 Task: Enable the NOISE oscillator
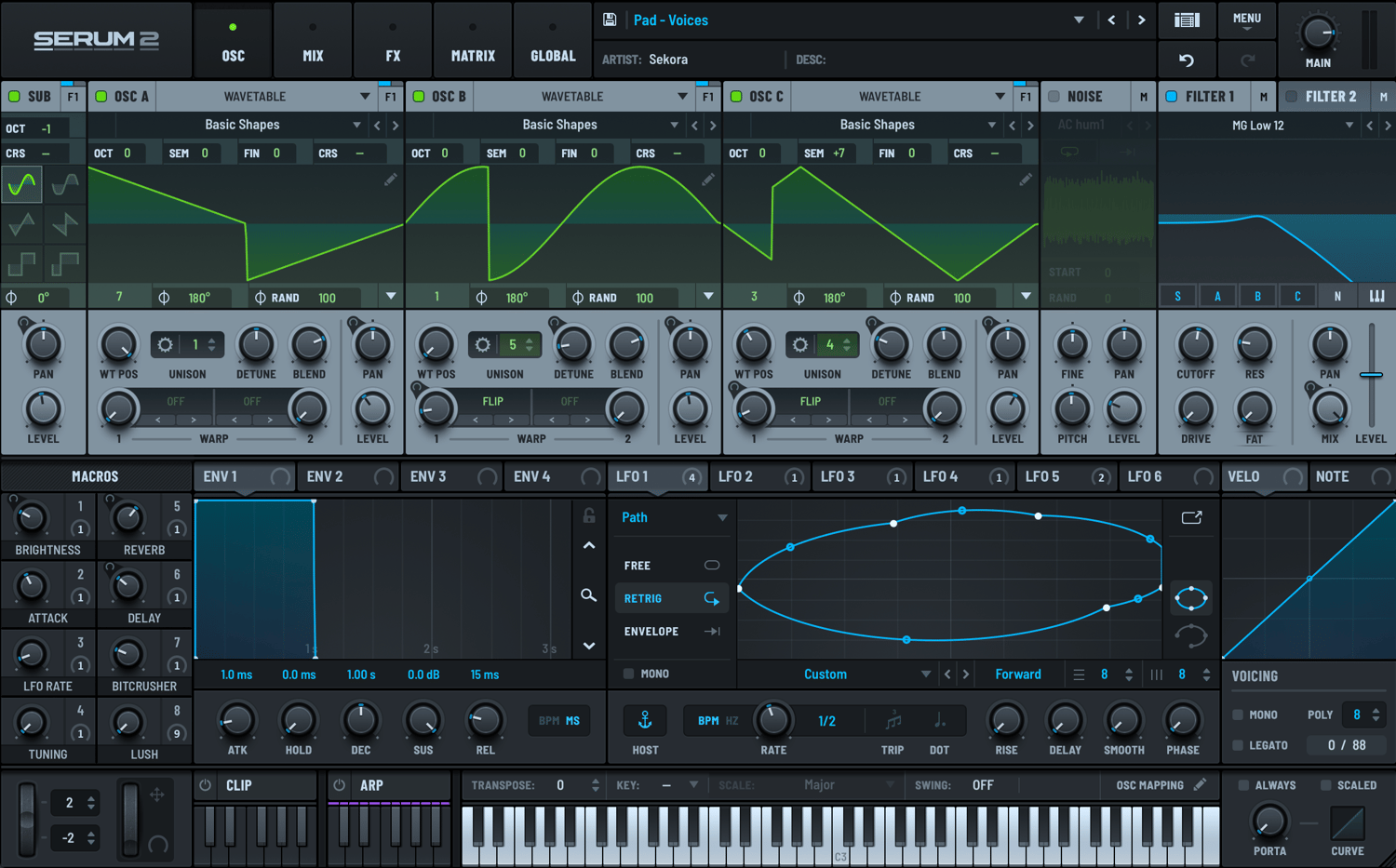click(1054, 96)
